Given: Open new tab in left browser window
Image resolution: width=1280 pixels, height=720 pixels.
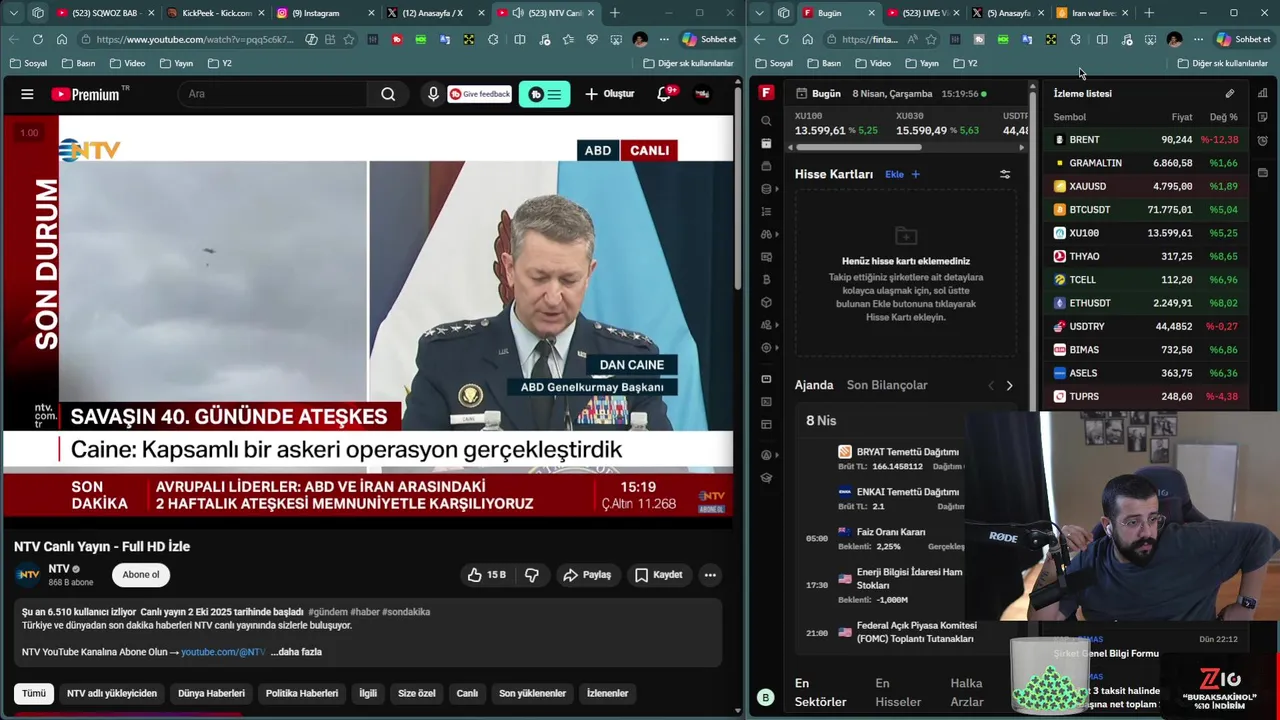Looking at the screenshot, I should [x=614, y=13].
